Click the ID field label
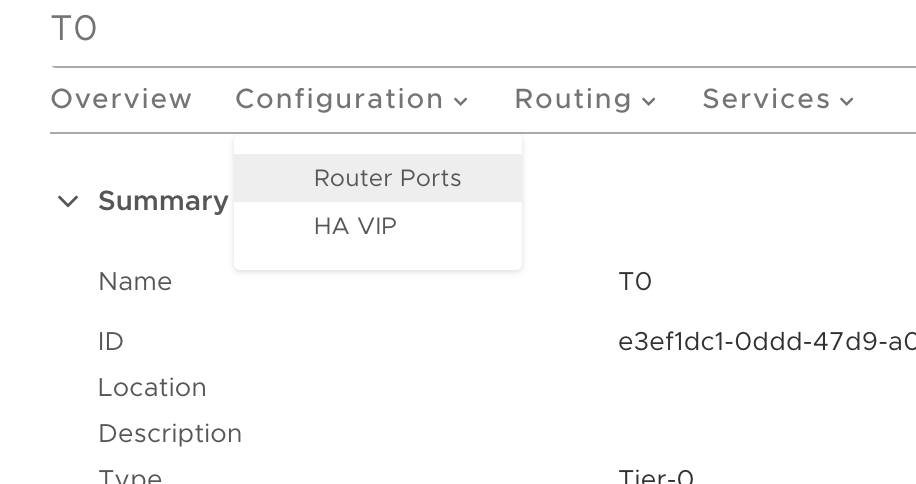Viewport: 916px width, 484px height. [111, 342]
